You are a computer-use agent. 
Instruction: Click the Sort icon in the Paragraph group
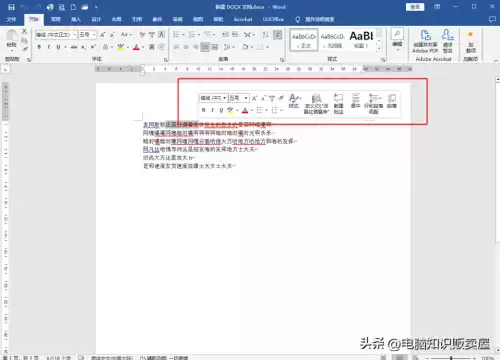point(265,35)
